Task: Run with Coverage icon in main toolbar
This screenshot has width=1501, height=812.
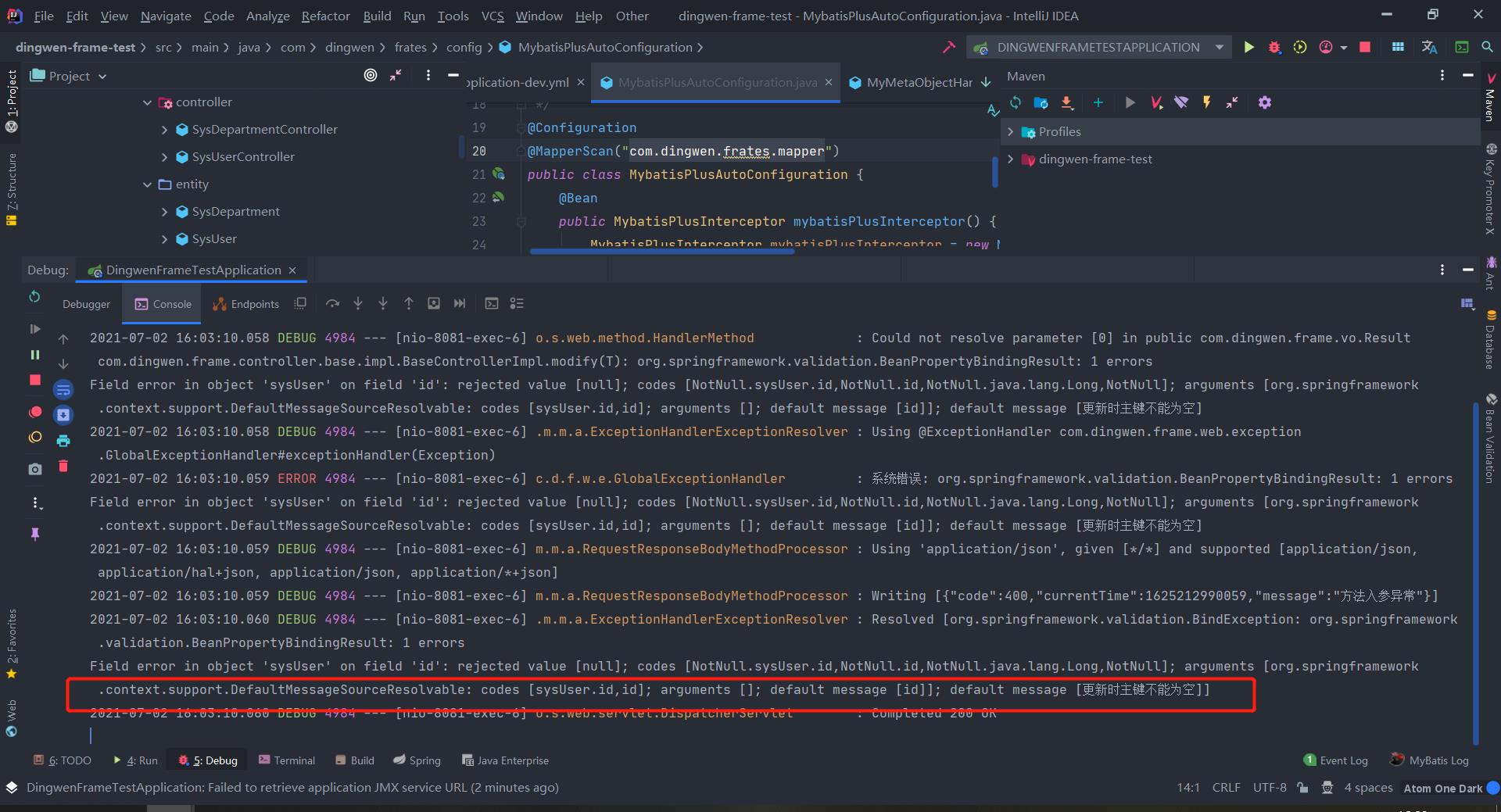Action: [x=1299, y=48]
